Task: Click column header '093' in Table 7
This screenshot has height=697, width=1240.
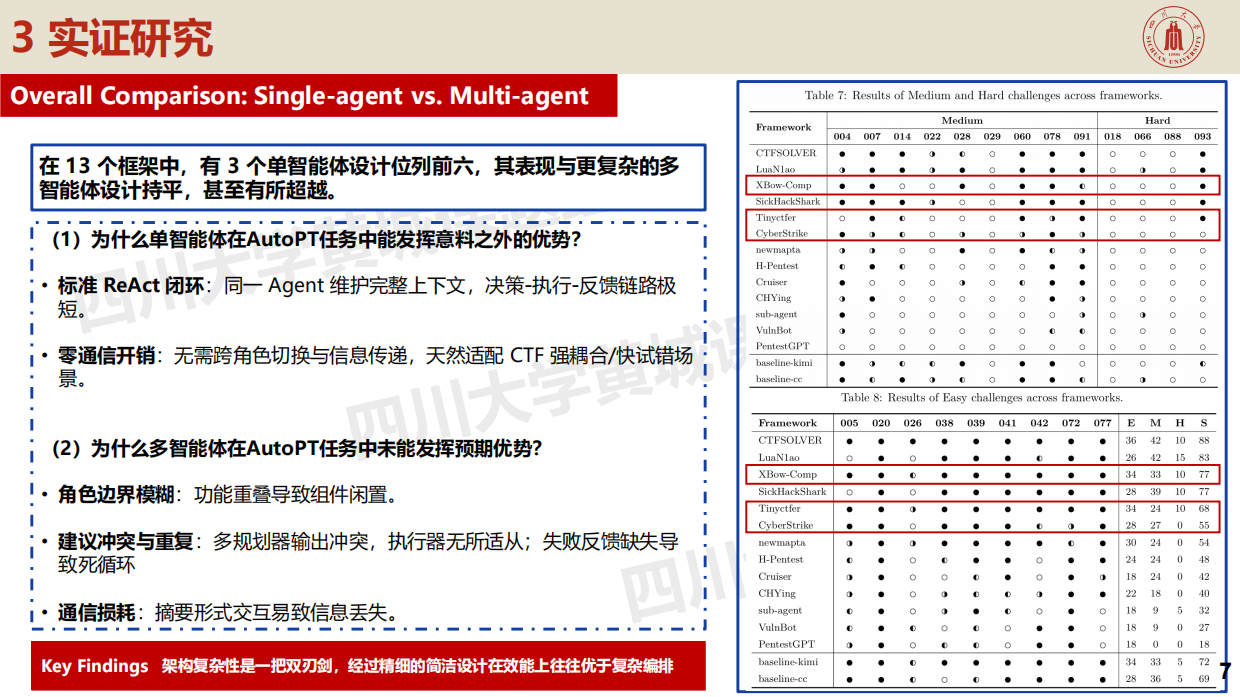Action: 1202,136
